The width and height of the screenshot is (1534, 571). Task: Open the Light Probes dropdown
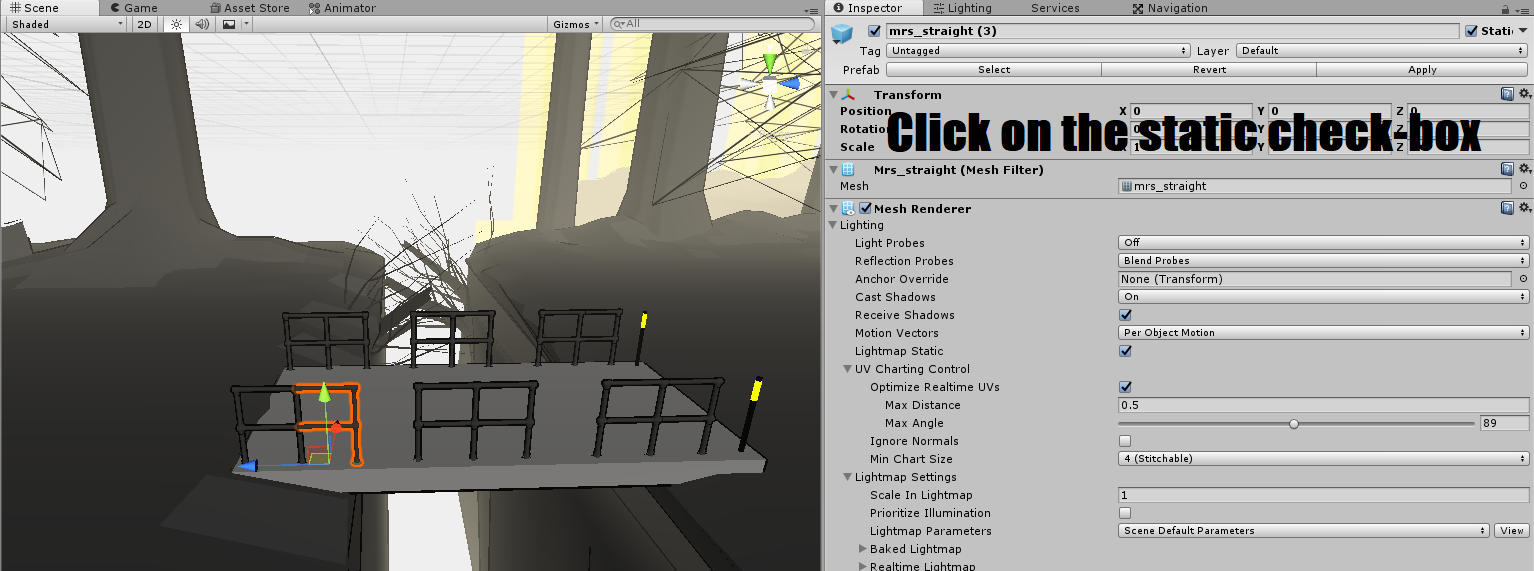point(1323,243)
